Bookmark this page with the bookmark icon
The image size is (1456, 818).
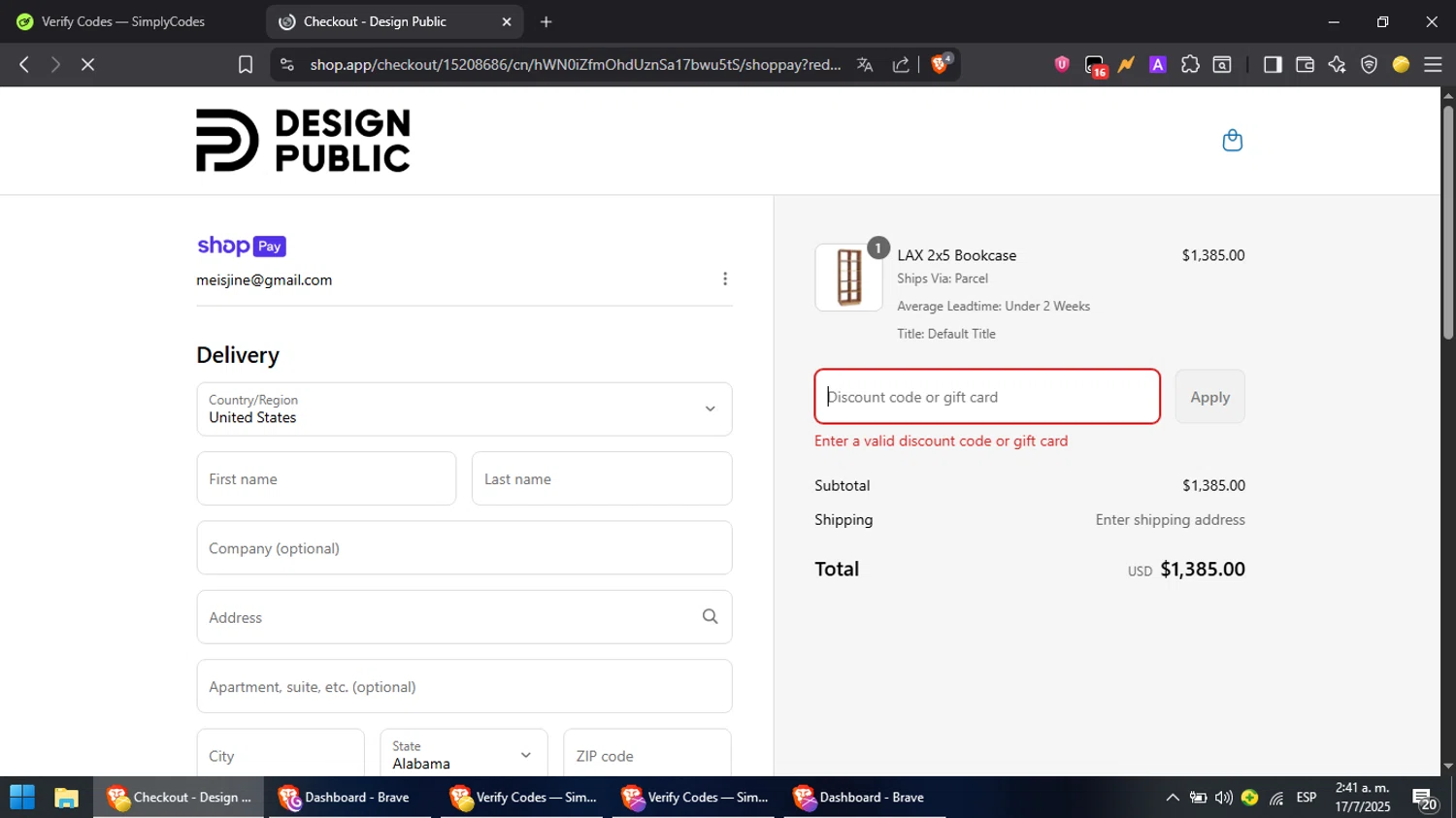[x=246, y=64]
